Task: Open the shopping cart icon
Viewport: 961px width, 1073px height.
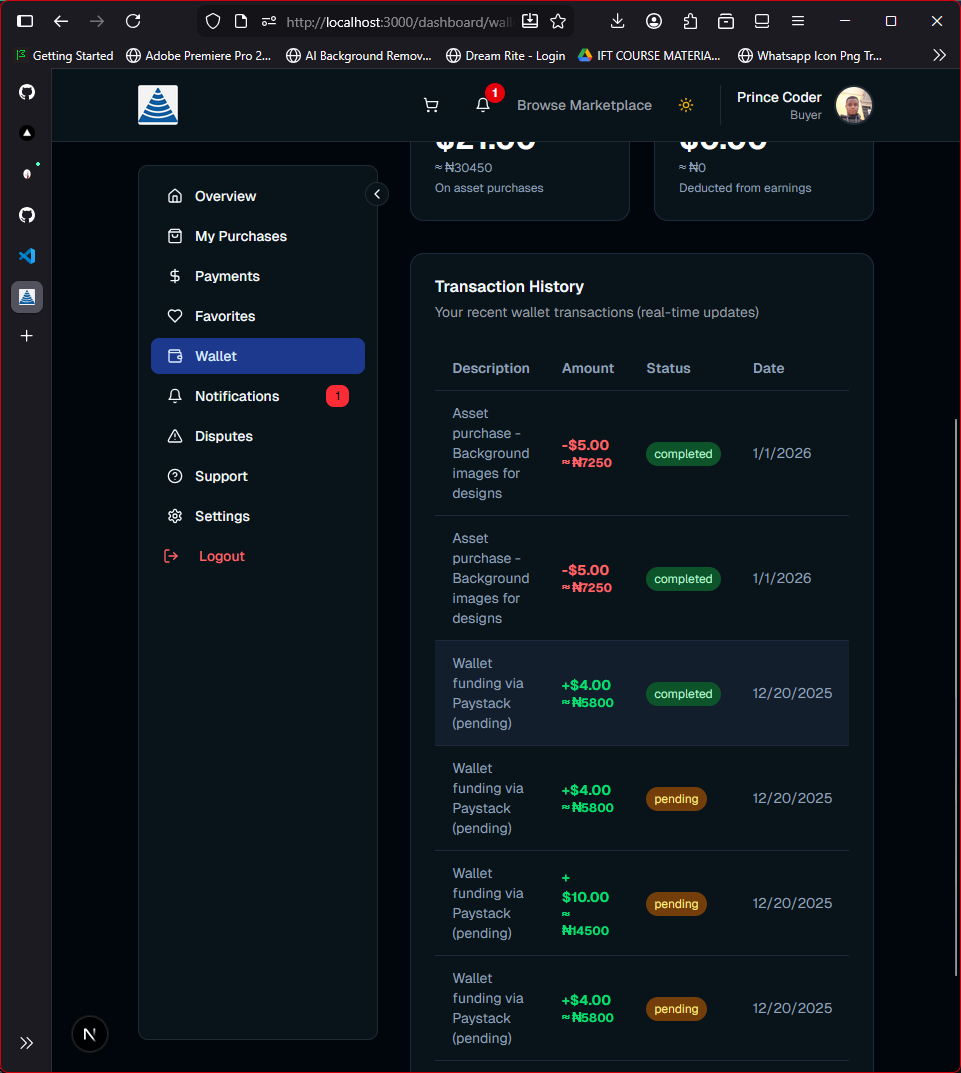Action: click(431, 105)
